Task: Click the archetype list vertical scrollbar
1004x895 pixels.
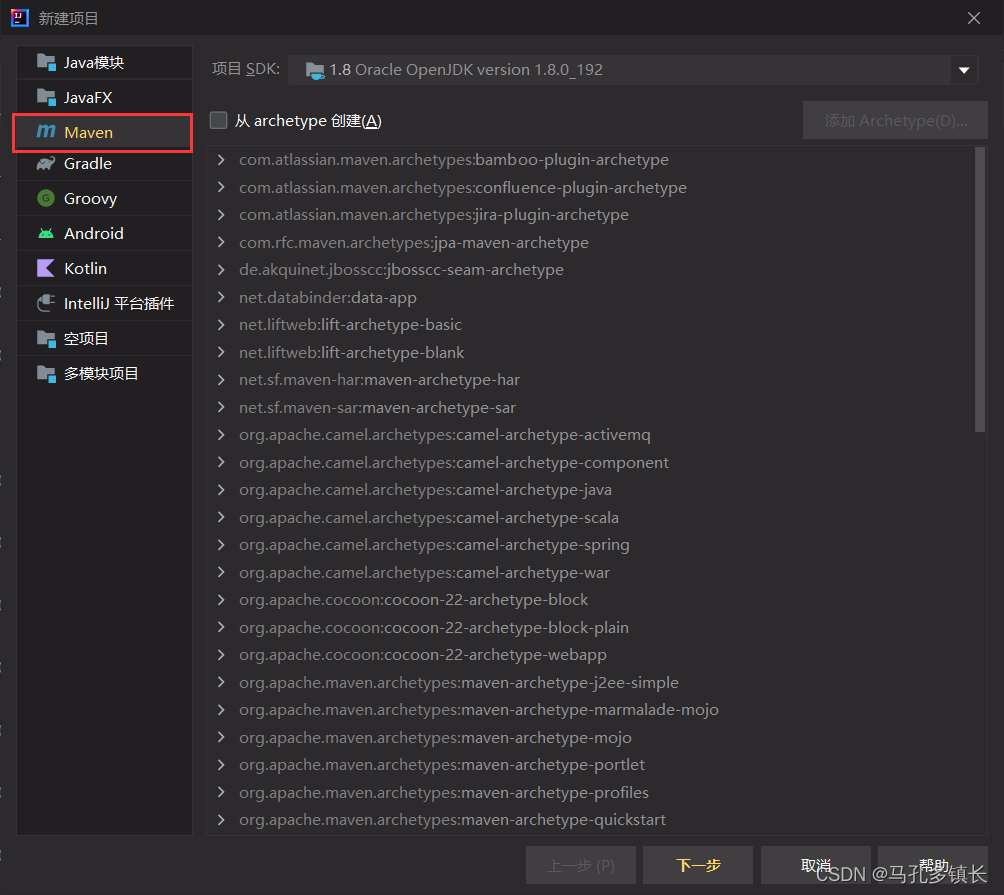Action: pos(980,289)
